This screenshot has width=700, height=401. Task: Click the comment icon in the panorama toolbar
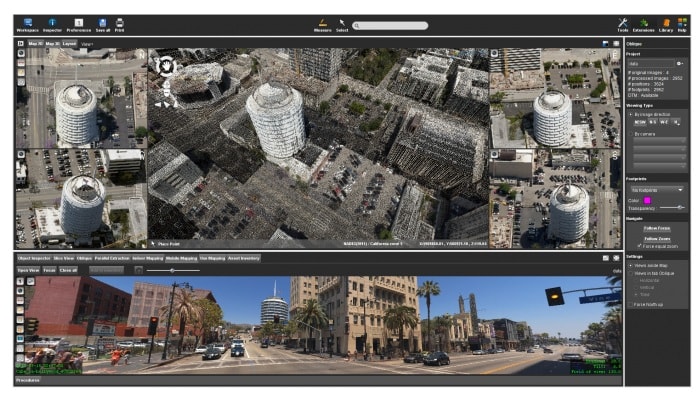pyautogui.click(x=30, y=281)
